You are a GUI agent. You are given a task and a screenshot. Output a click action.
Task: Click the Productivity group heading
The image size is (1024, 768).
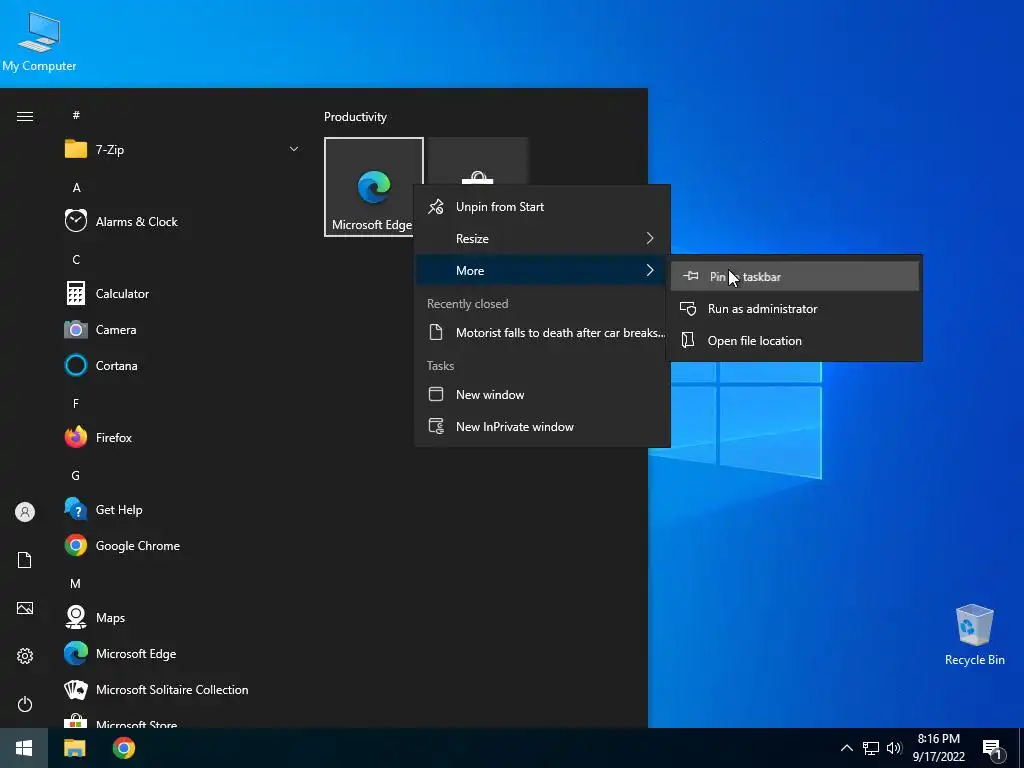click(x=355, y=117)
